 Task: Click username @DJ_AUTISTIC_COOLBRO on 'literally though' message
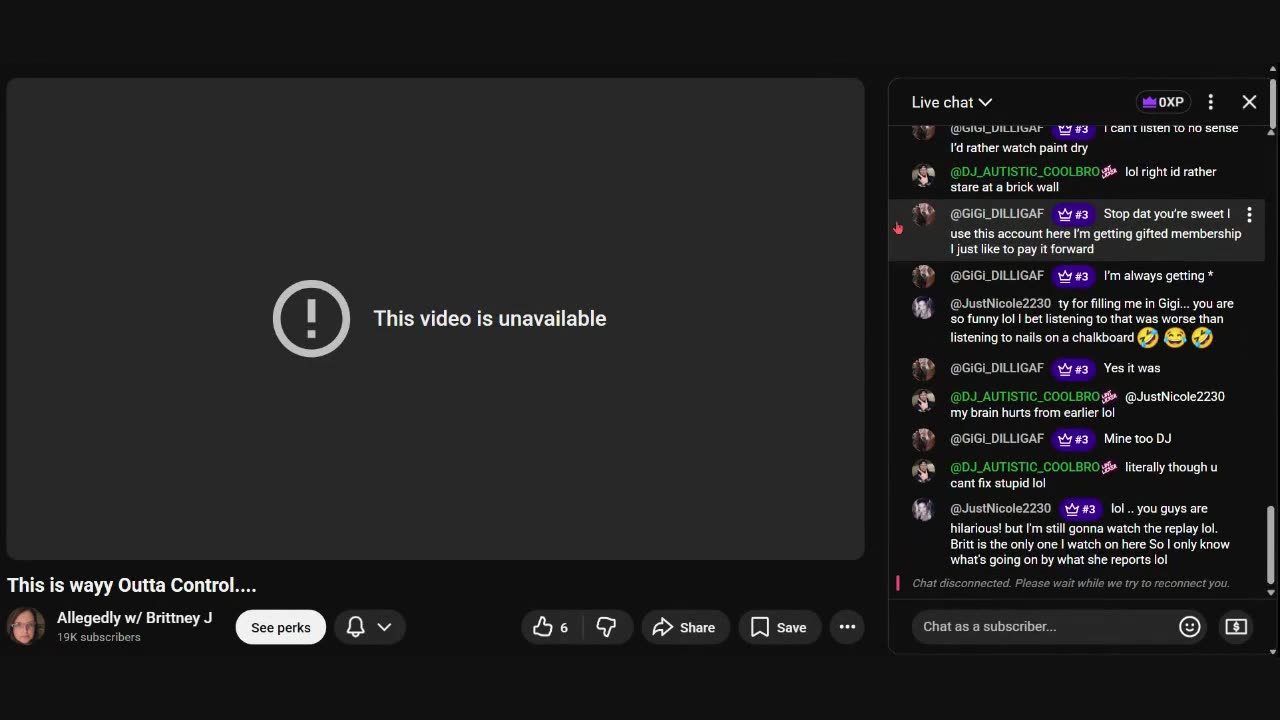[1025, 467]
